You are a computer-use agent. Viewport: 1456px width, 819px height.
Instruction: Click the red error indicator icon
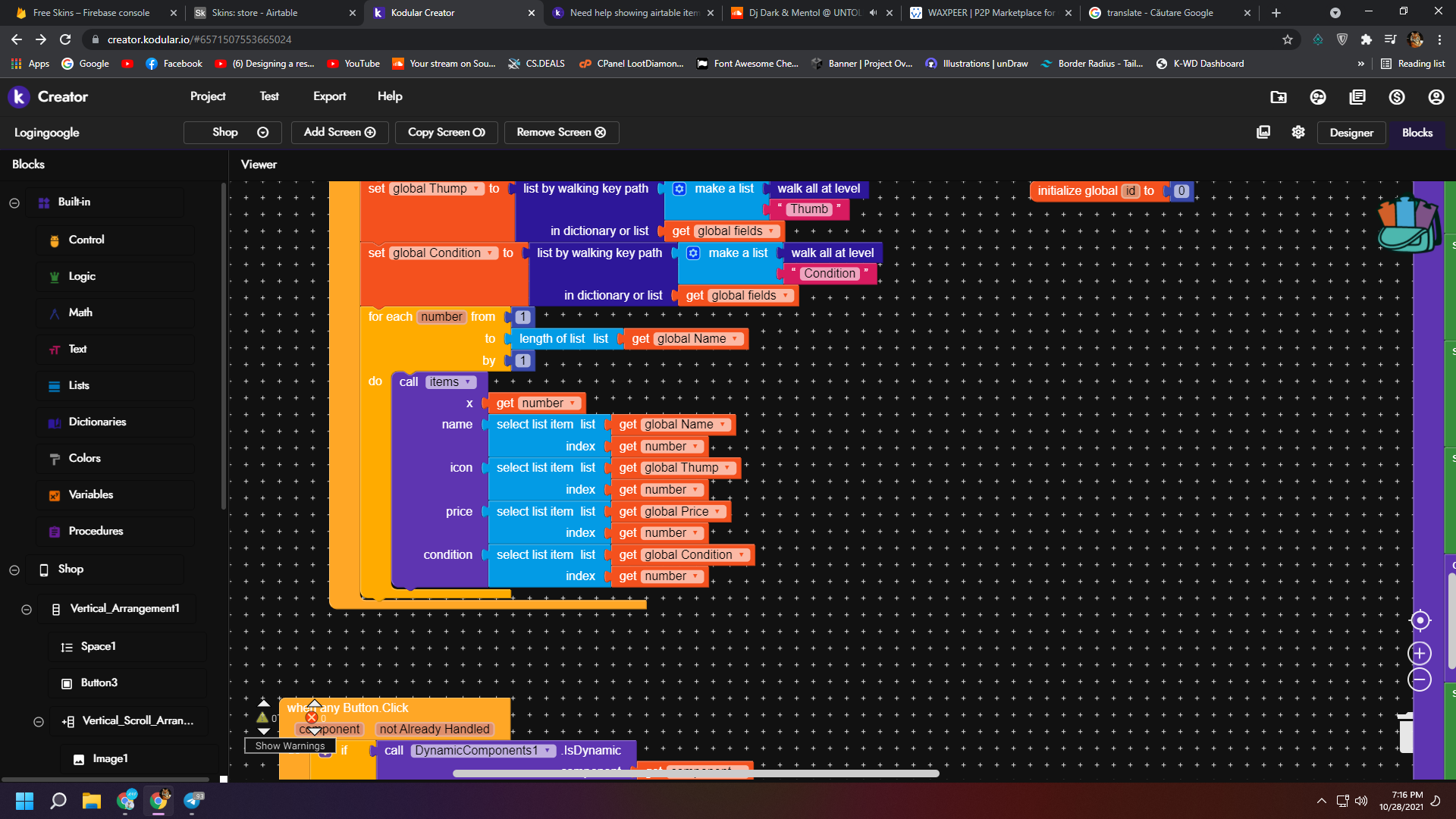click(311, 717)
